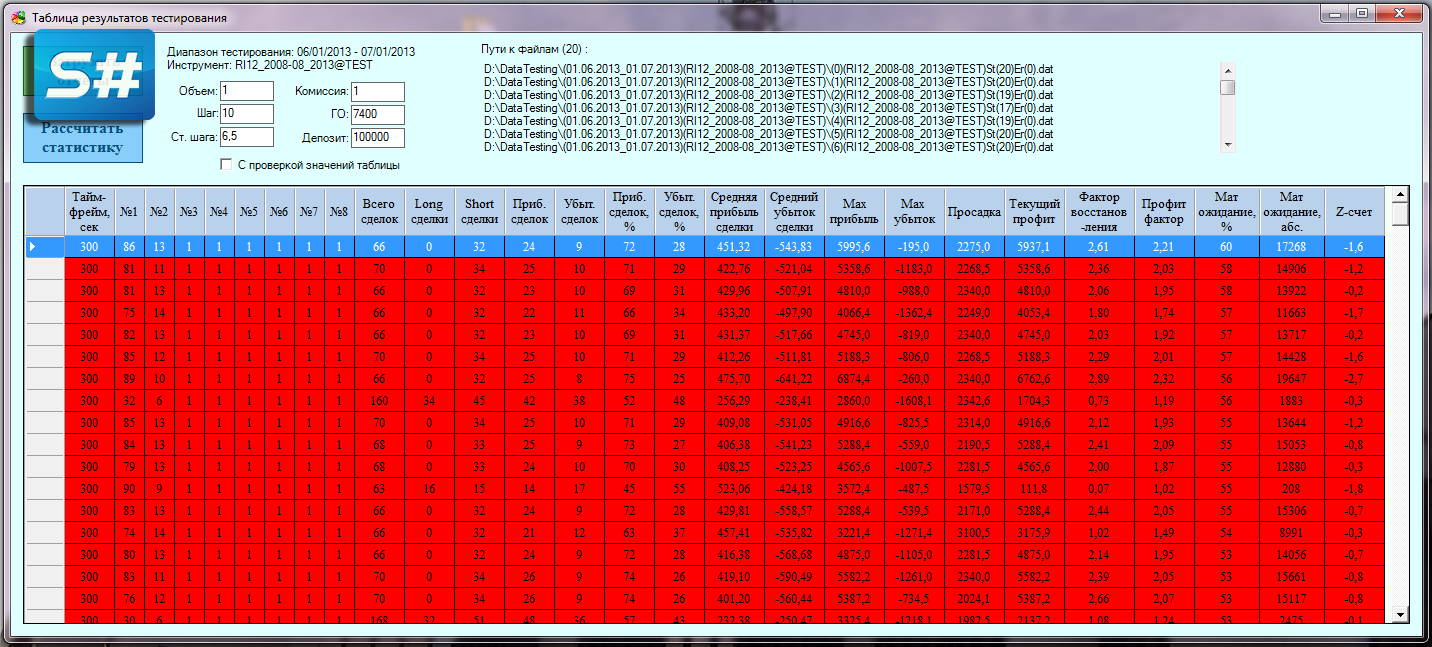Sort by the 'Профит фактор' column header

point(1164,211)
